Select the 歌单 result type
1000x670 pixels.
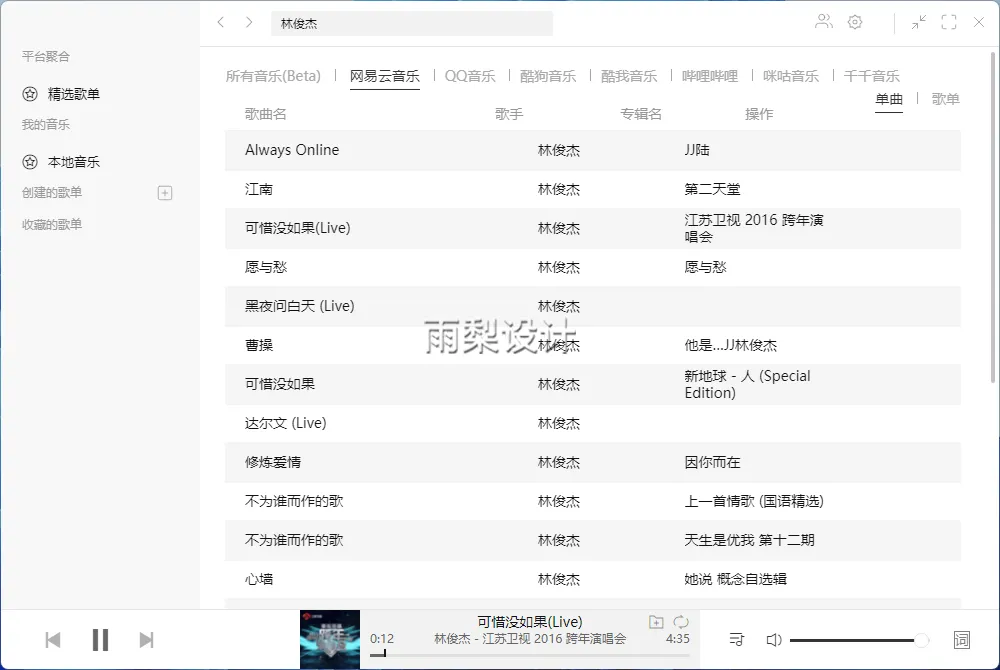click(x=945, y=99)
